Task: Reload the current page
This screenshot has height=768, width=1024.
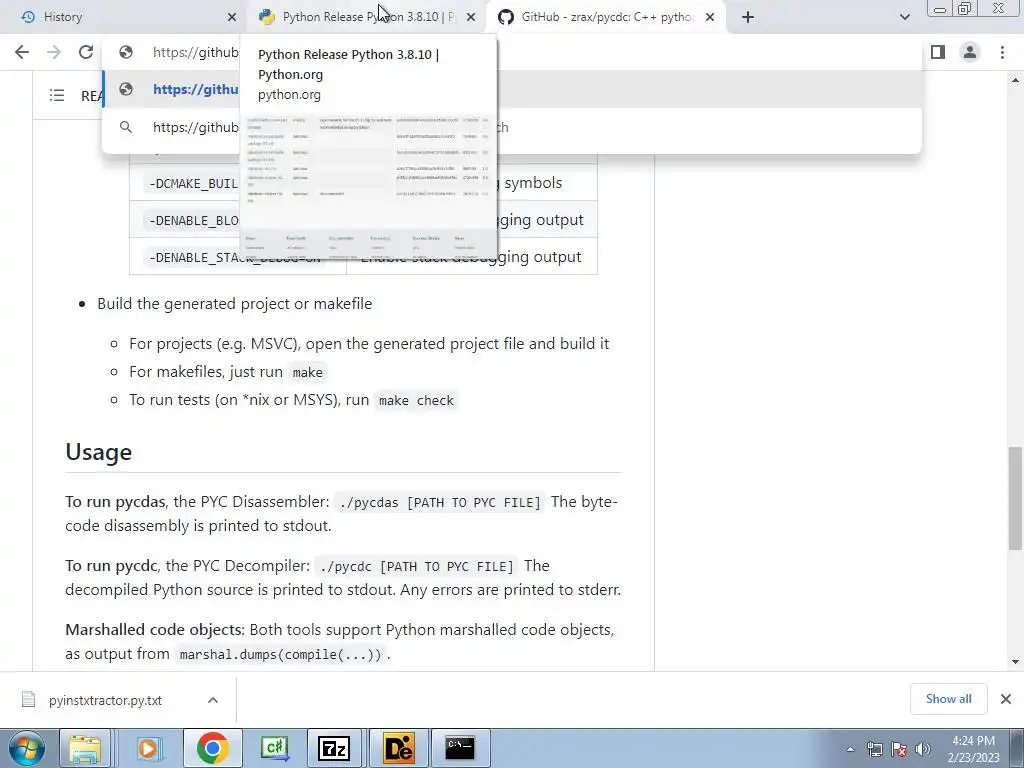Action: click(x=86, y=52)
